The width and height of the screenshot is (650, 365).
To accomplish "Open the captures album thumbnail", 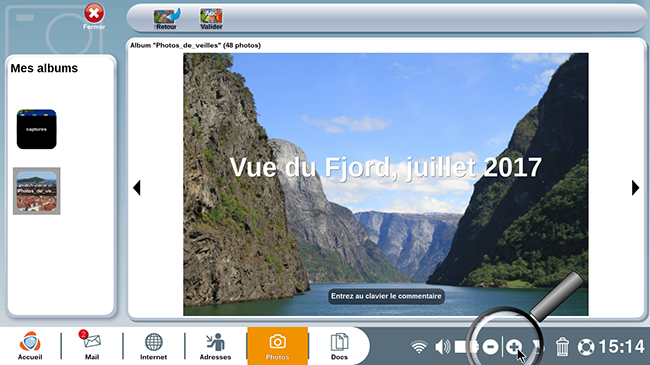I will 36,129.
